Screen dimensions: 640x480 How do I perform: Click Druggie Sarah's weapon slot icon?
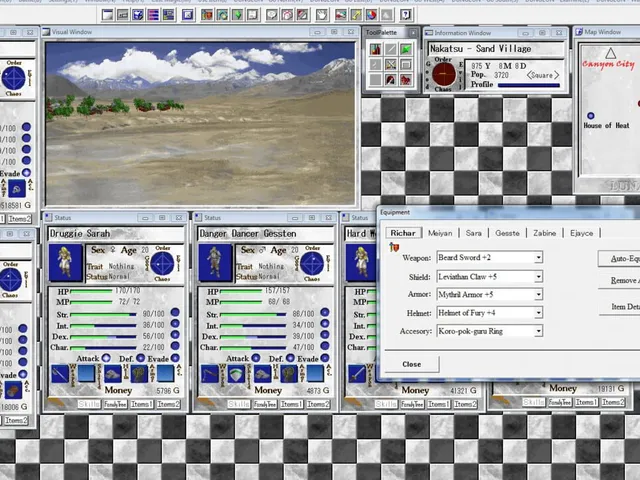click(60, 374)
